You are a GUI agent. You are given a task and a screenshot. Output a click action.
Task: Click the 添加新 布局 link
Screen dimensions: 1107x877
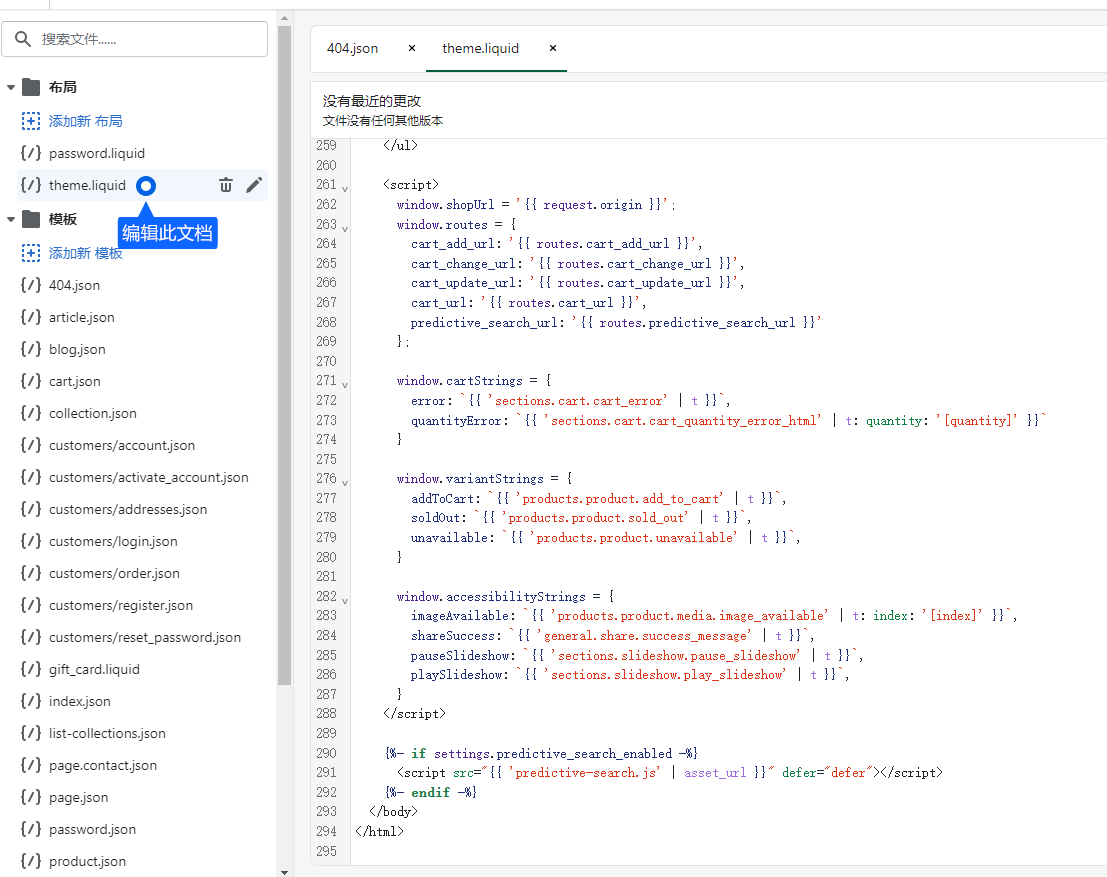click(85, 121)
